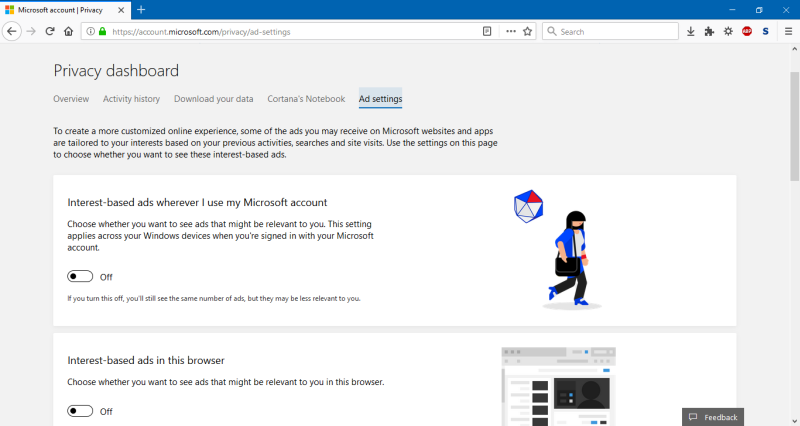Open the page actions three-dot menu
The height and width of the screenshot is (426, 800).
point(510,31)
